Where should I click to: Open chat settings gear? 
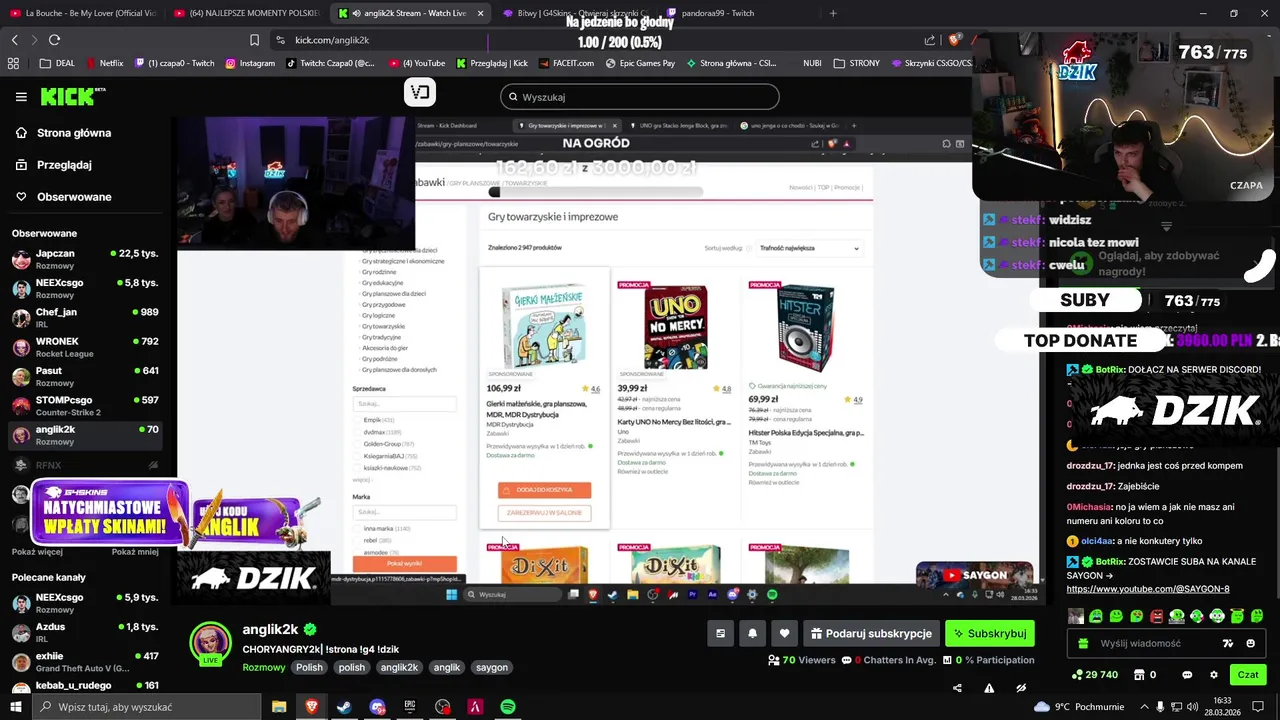pyautogui.click(x=1214, y=675)
